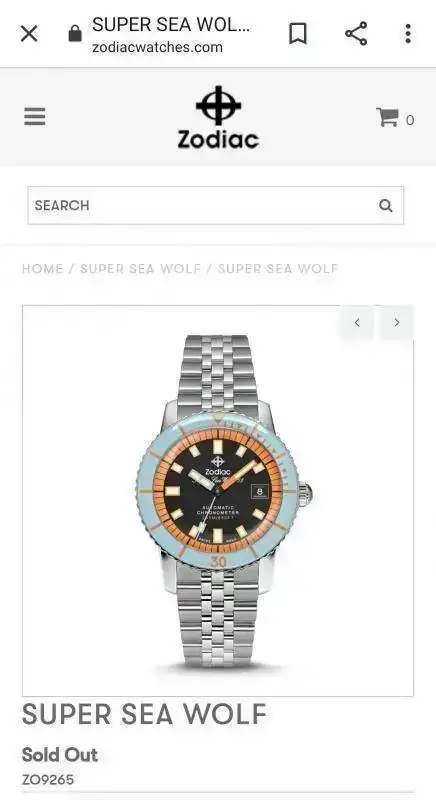Open the hamburger navigation menu
This screenshot has width=436, height=800.
(35, 117)
